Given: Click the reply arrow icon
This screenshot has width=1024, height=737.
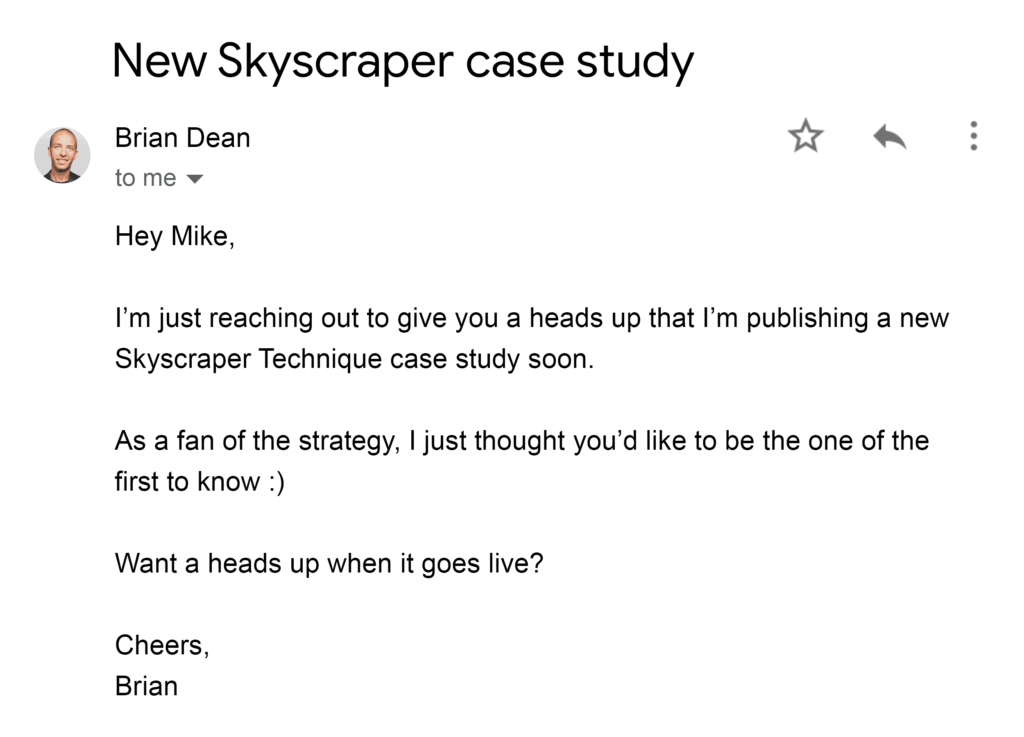Looking at the screenshot, I should click(889, 136).
